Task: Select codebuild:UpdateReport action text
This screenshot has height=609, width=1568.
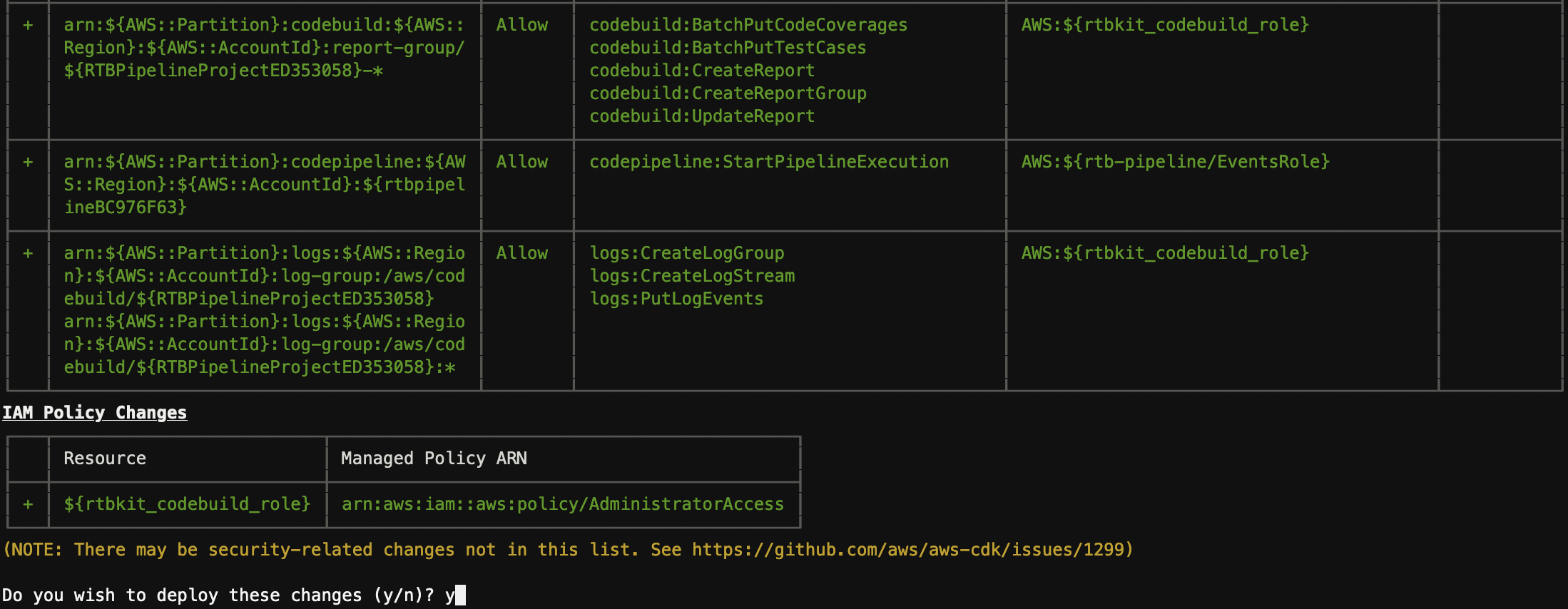Action: pyautogui.click(x=702, y=116)
